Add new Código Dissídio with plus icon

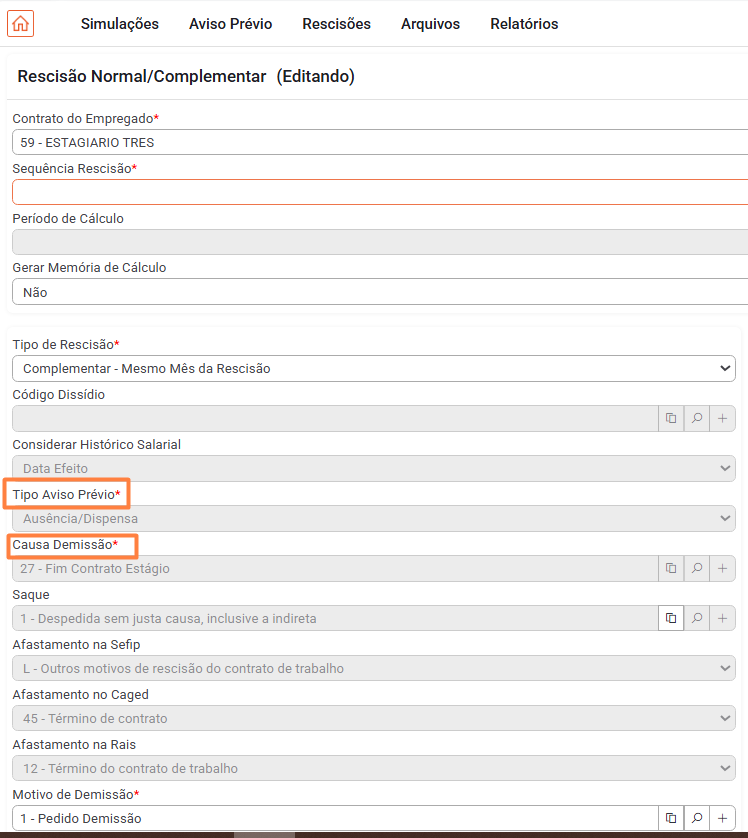click(722, 418)
